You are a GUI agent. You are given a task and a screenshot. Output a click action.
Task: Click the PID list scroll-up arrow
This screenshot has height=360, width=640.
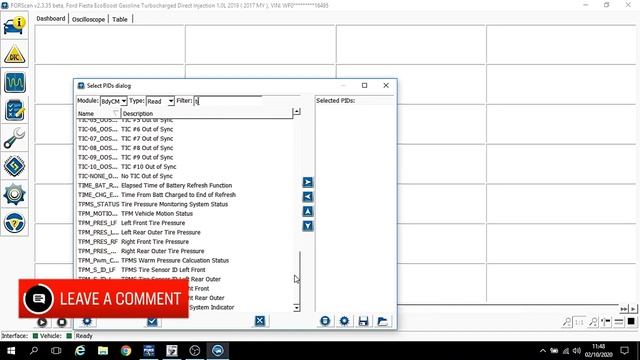[297, 111]
